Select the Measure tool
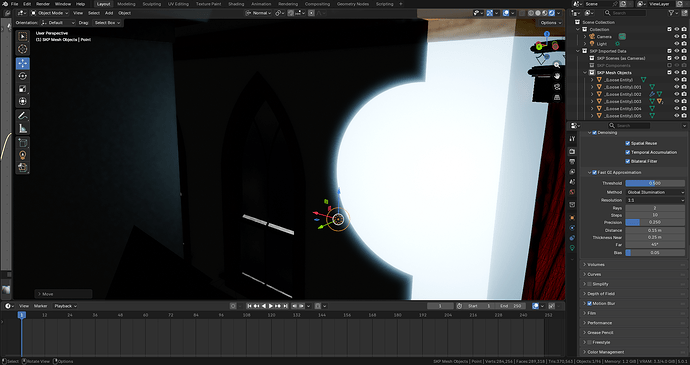 coord(23,129)
